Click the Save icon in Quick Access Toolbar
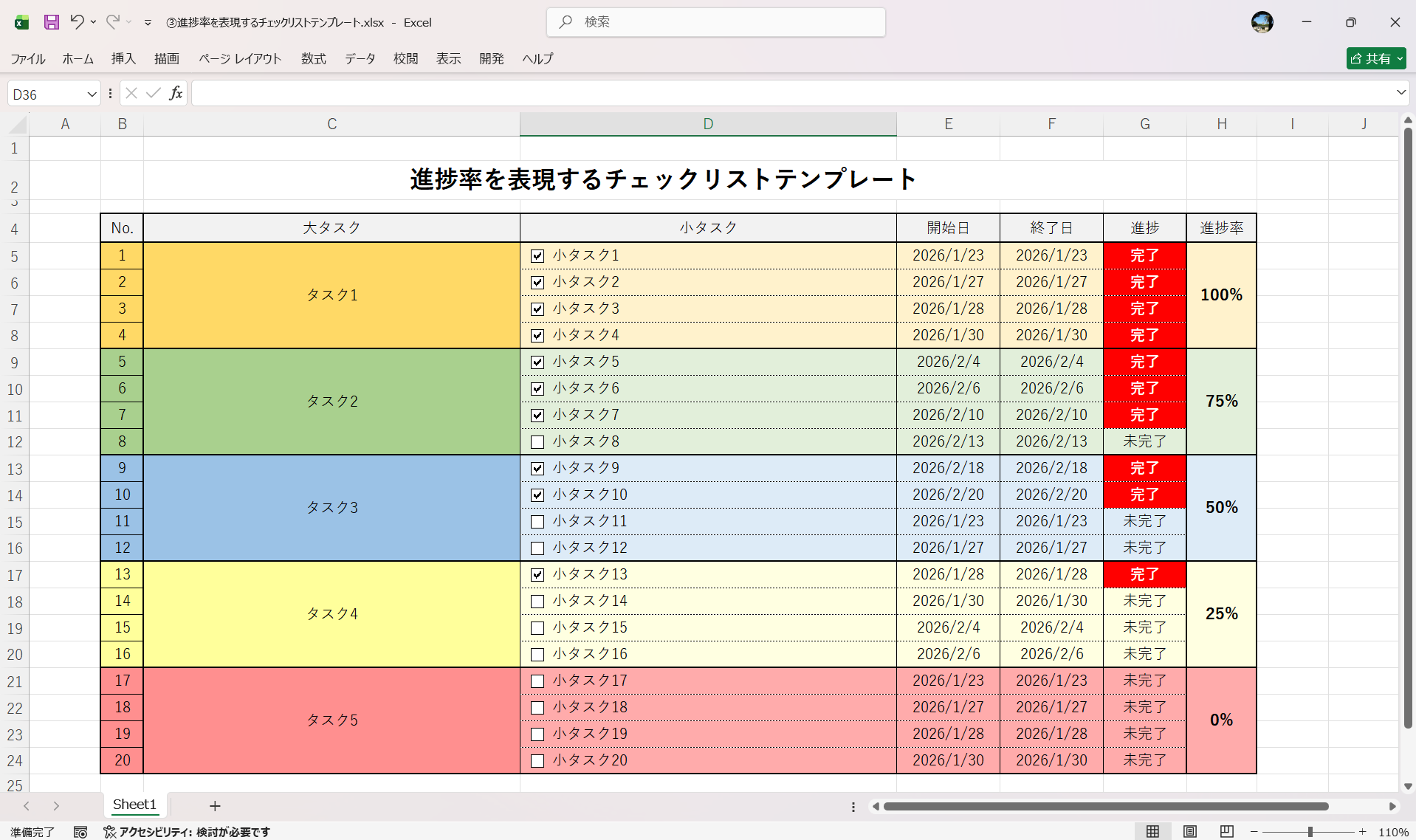Image resolution: width=1416 pixels, height=840 pixels. click(51, 22)
